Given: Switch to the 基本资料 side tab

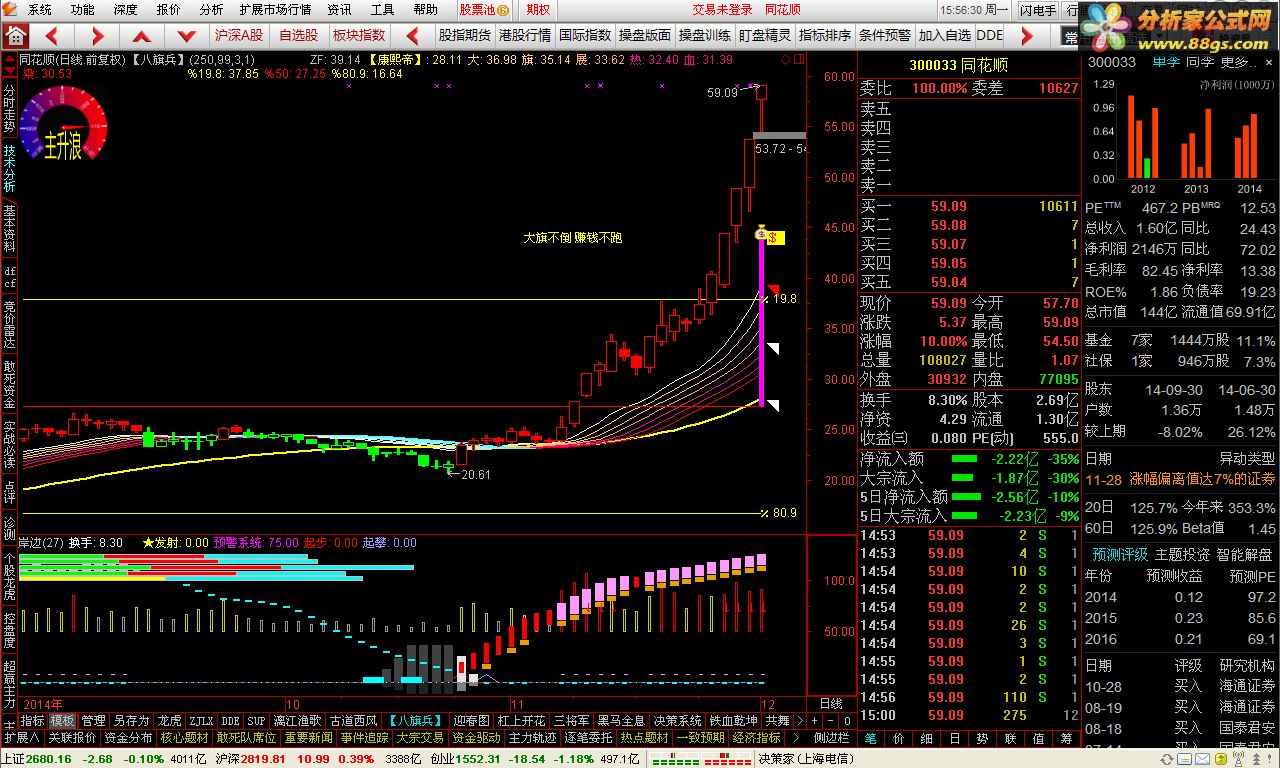Looking at the screenshot, I should coord(9,228).
